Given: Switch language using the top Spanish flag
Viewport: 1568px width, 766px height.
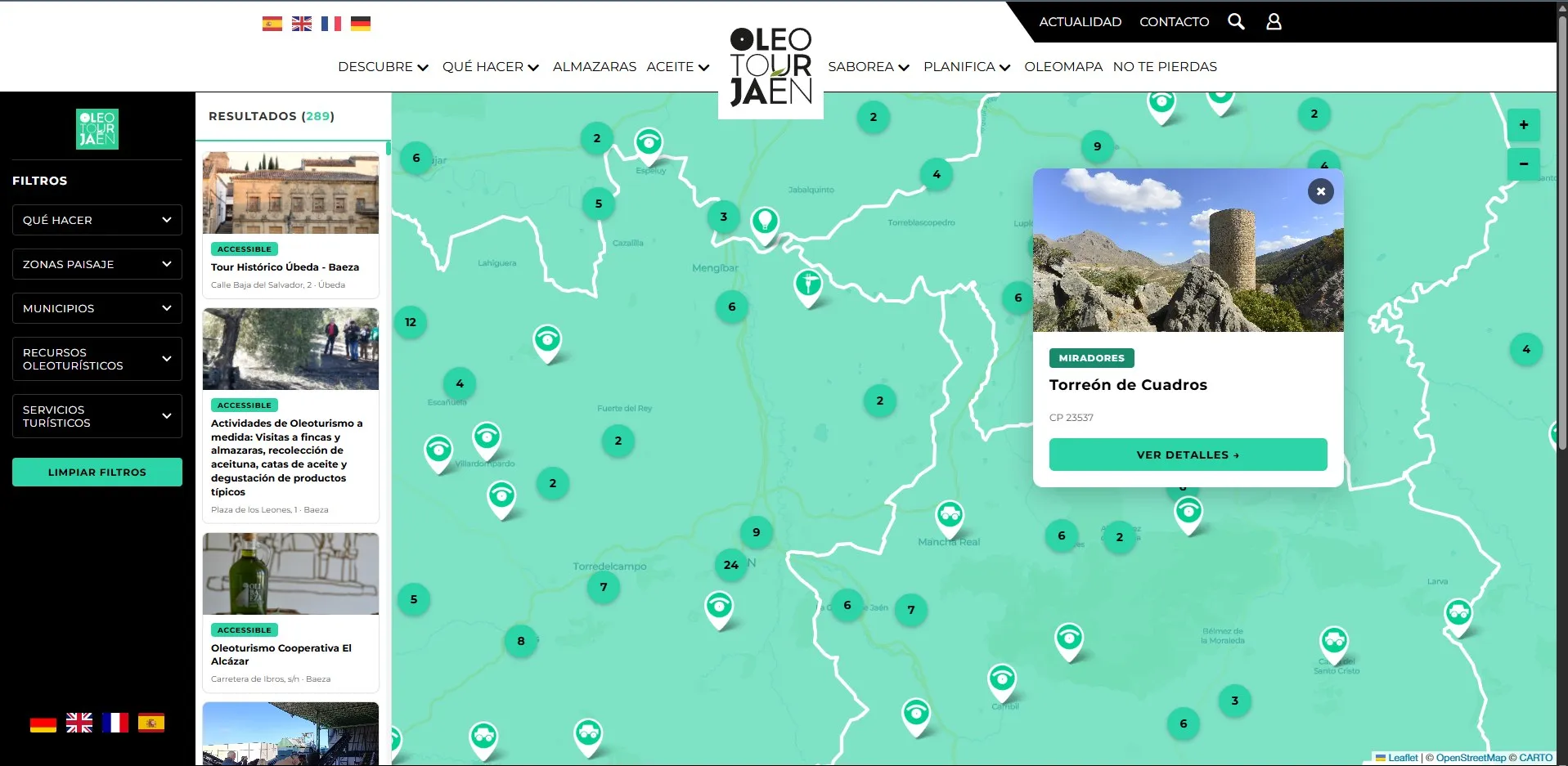Looking at the screenshot, I should [x=272, y=24].
